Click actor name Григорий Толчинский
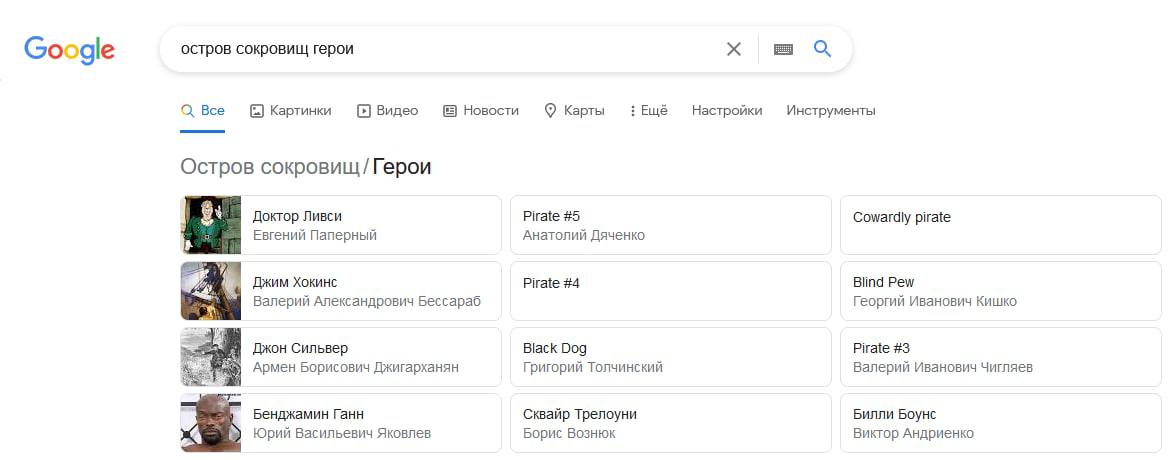 [x=593, y=367]
